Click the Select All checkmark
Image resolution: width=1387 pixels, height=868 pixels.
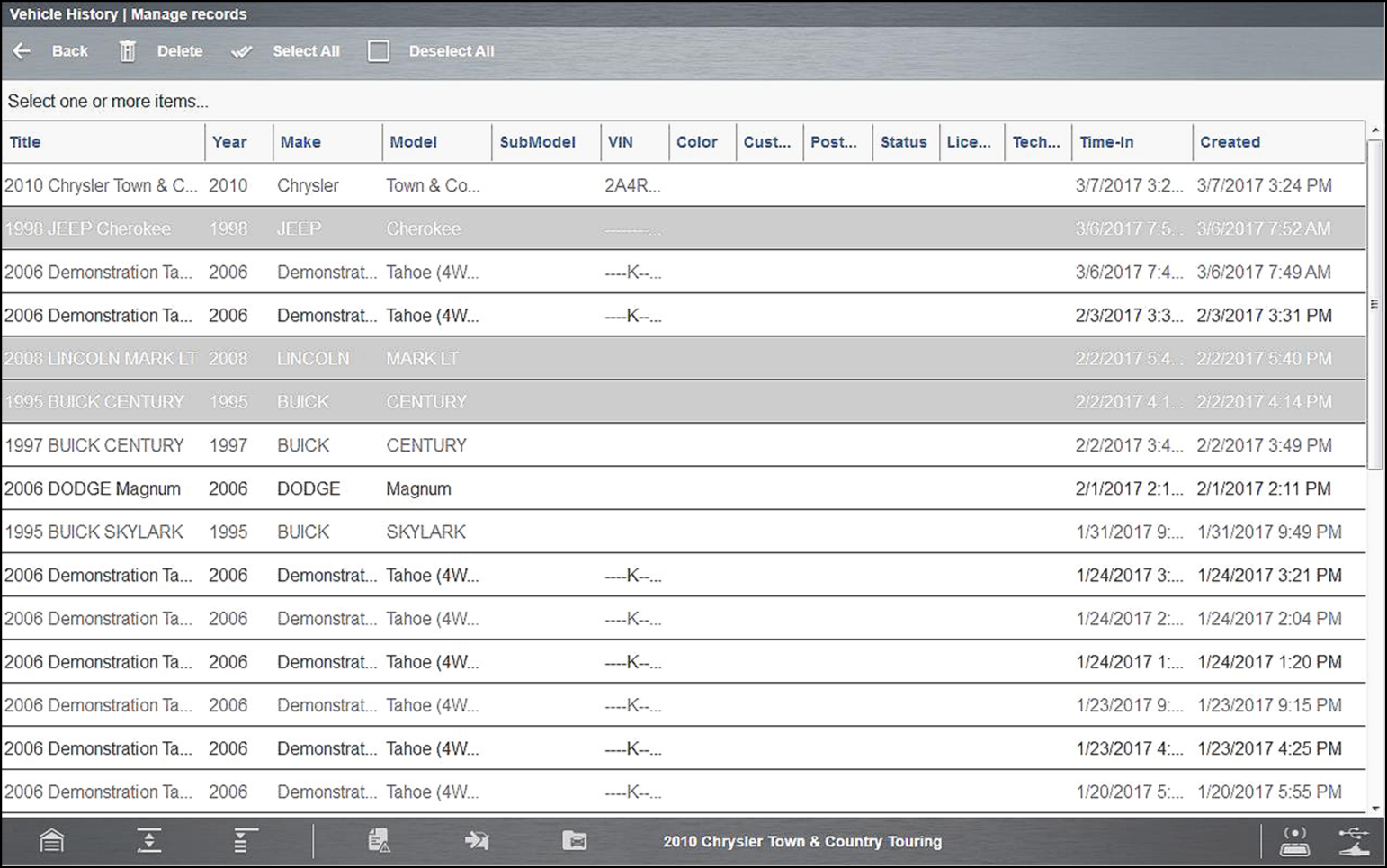pyautogui.click(x=241, y=51)
